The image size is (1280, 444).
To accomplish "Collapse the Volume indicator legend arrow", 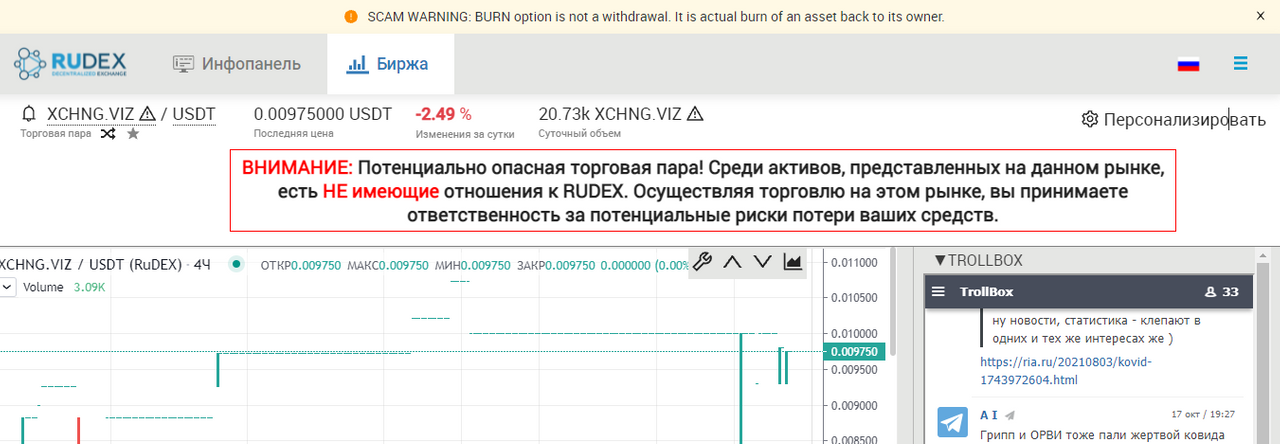I will coord(6,287).
